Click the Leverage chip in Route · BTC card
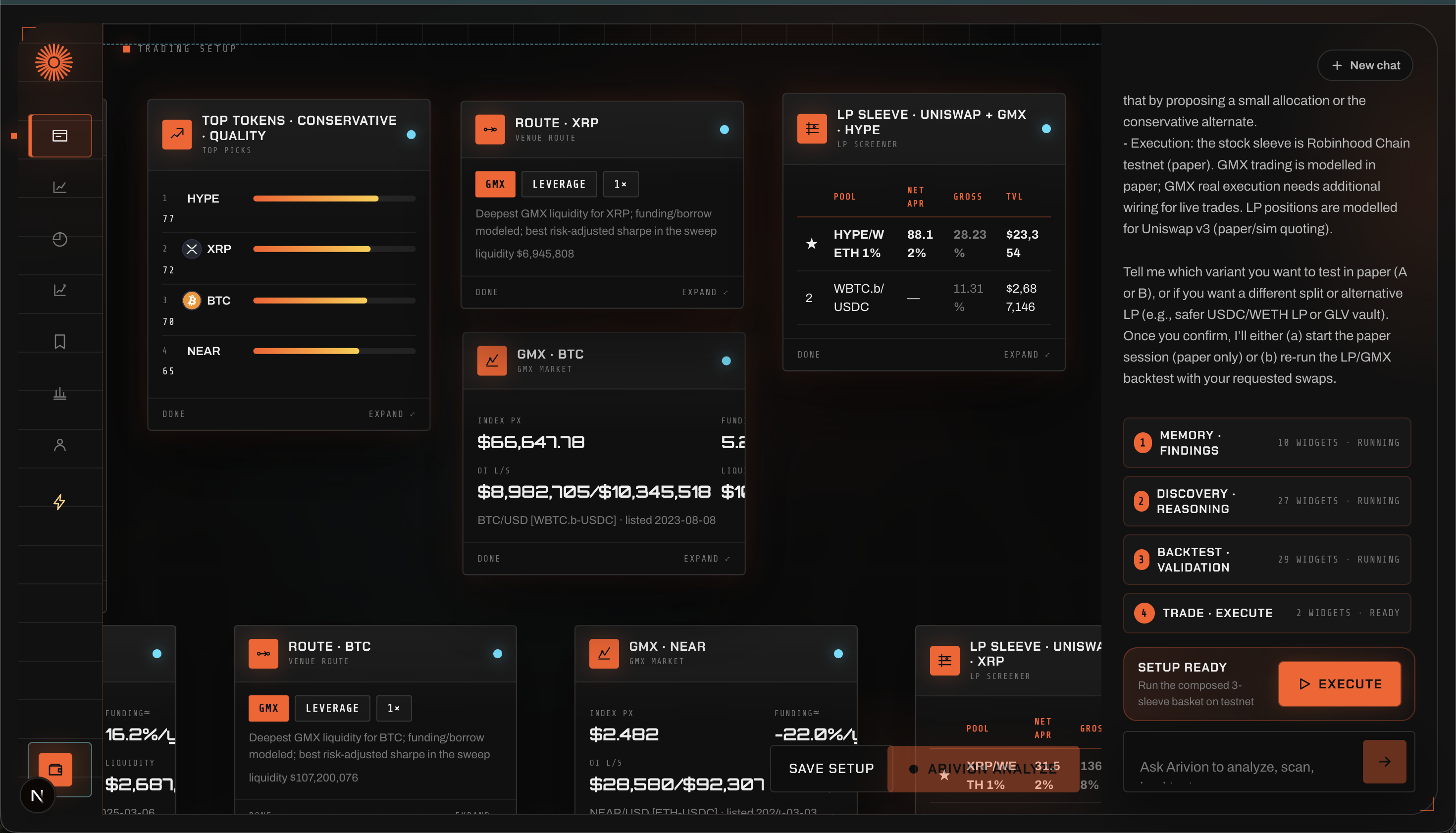 pos(332,708)
